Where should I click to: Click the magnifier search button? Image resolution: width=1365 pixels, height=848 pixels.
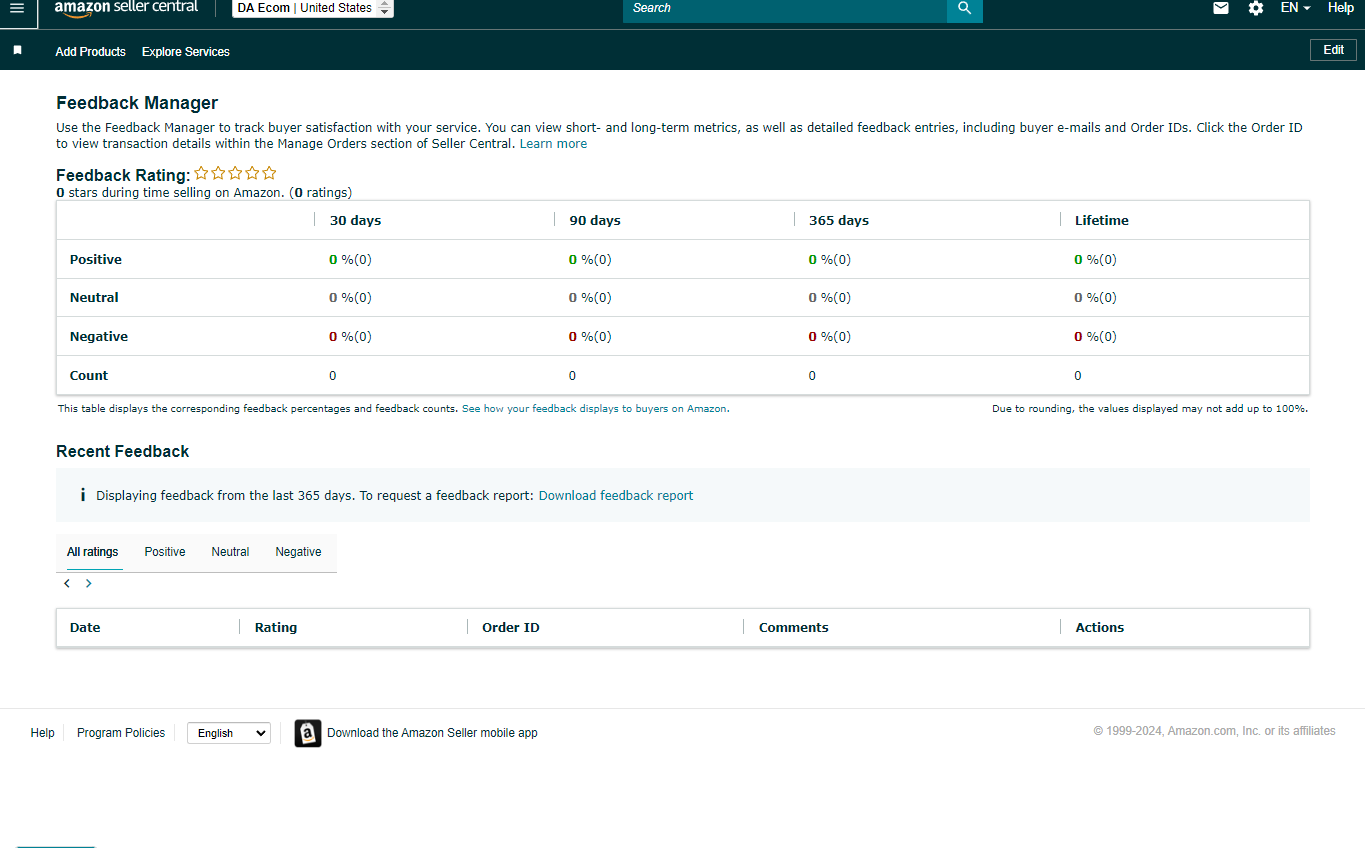965,9
